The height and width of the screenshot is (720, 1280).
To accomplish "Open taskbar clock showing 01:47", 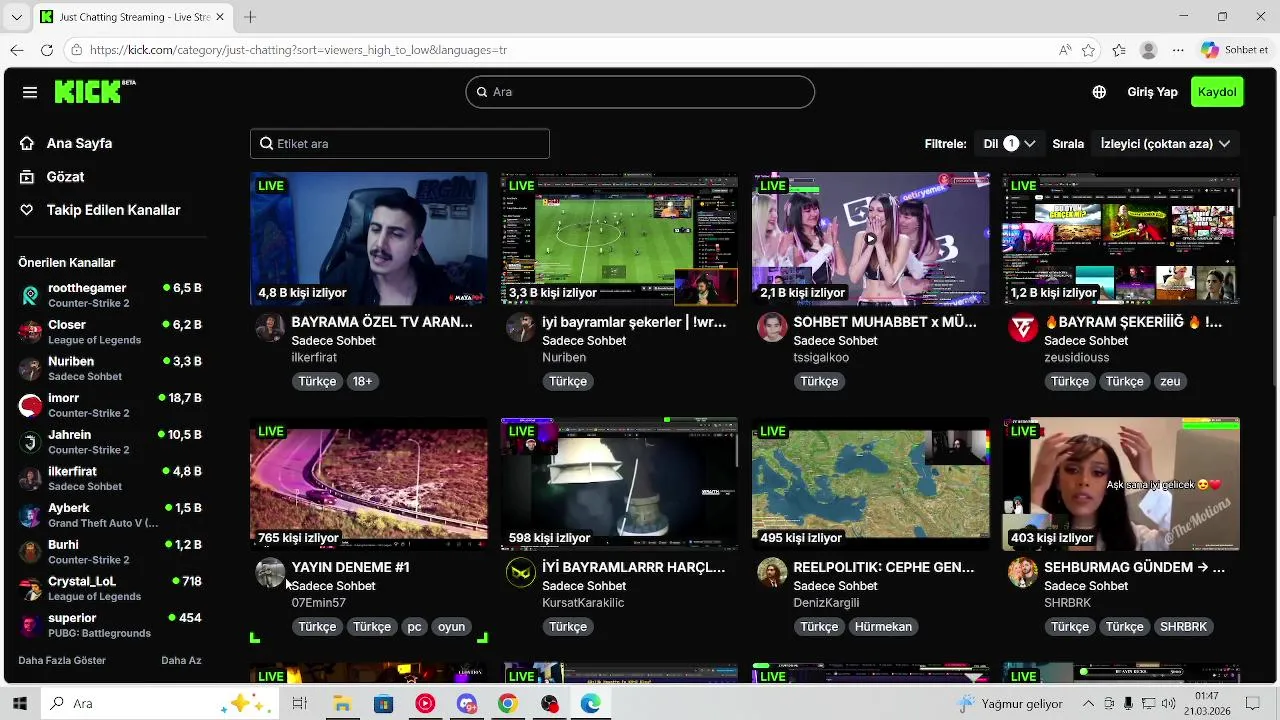I will (1206, 704).
